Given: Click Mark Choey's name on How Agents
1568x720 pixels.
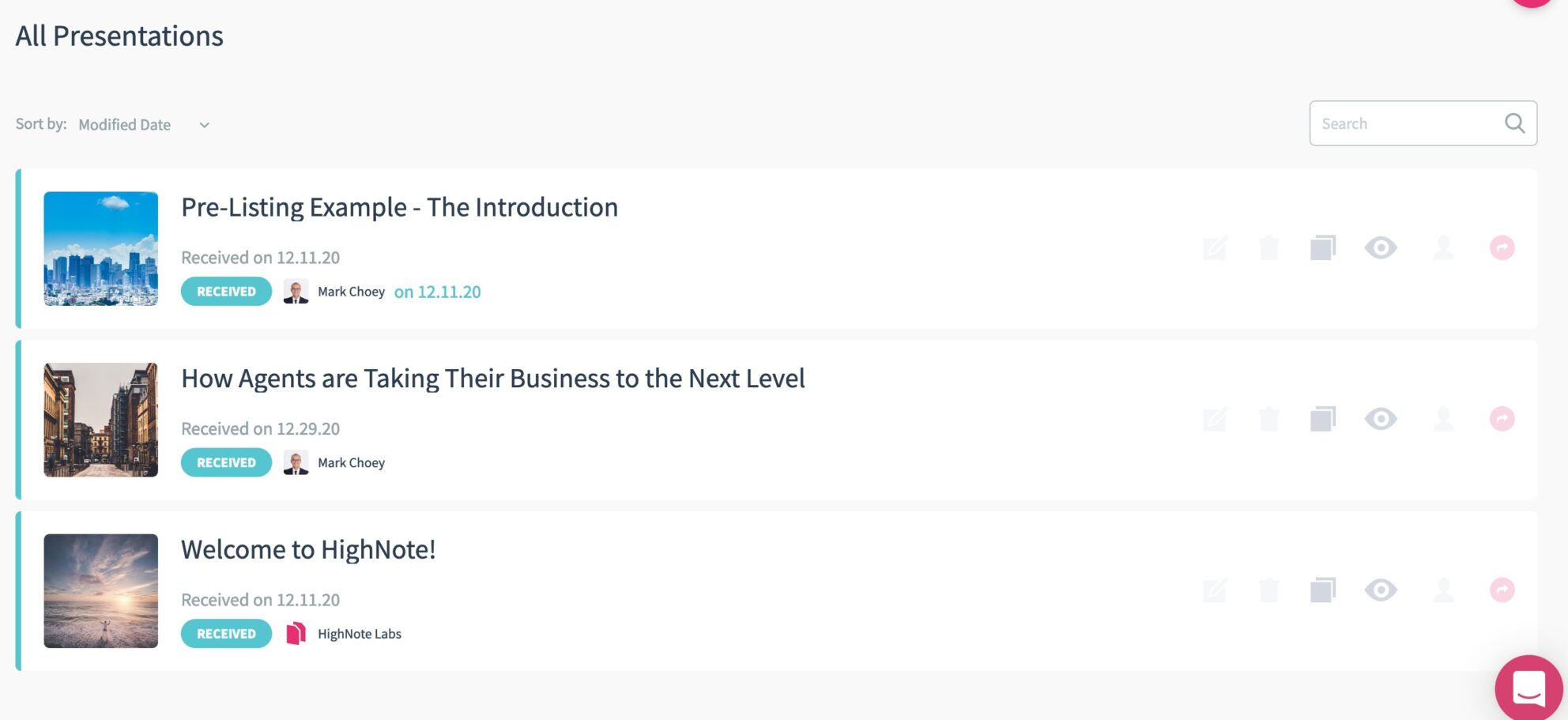Looking at the screenshot, I should pos(351,462).
